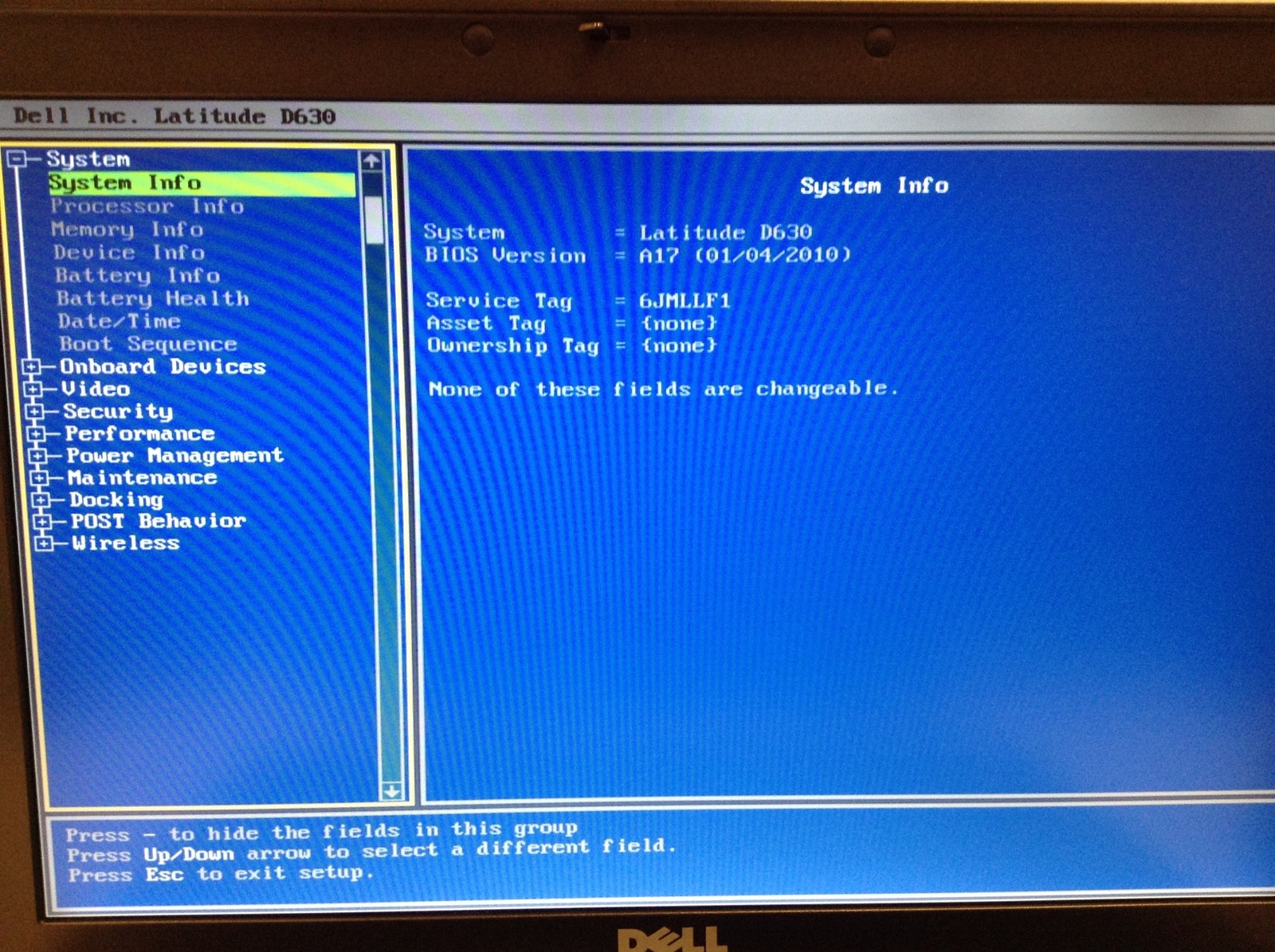
Task: Open Device Info in the tree
Action: pyautogui.click(x=129, y=253)
